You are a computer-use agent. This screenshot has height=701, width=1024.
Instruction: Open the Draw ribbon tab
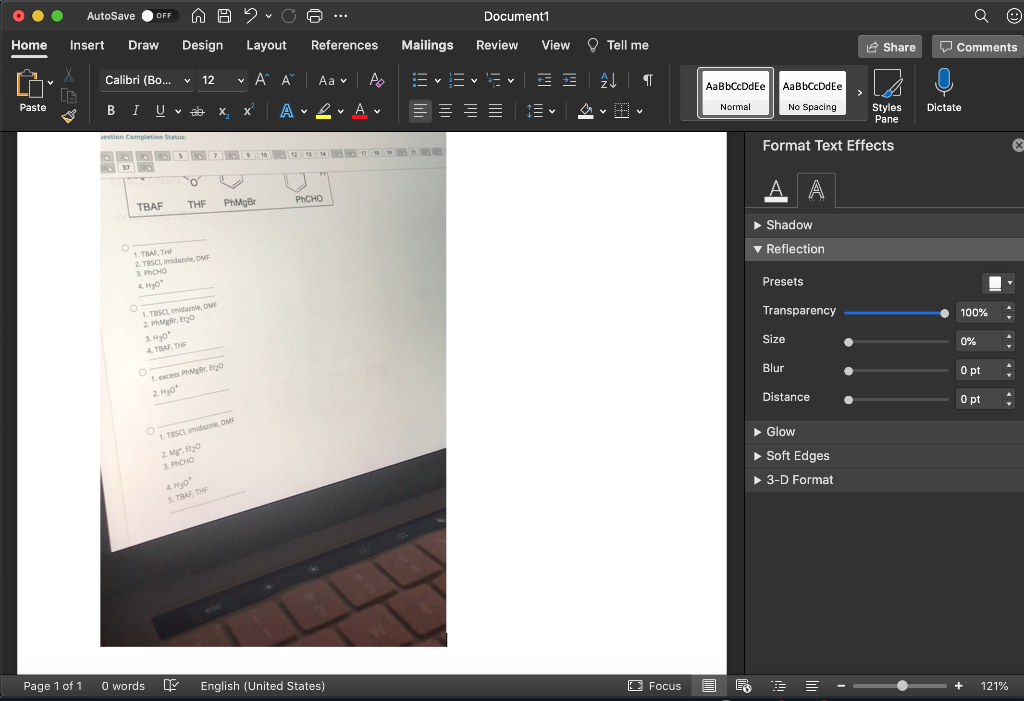pos(143,45)
